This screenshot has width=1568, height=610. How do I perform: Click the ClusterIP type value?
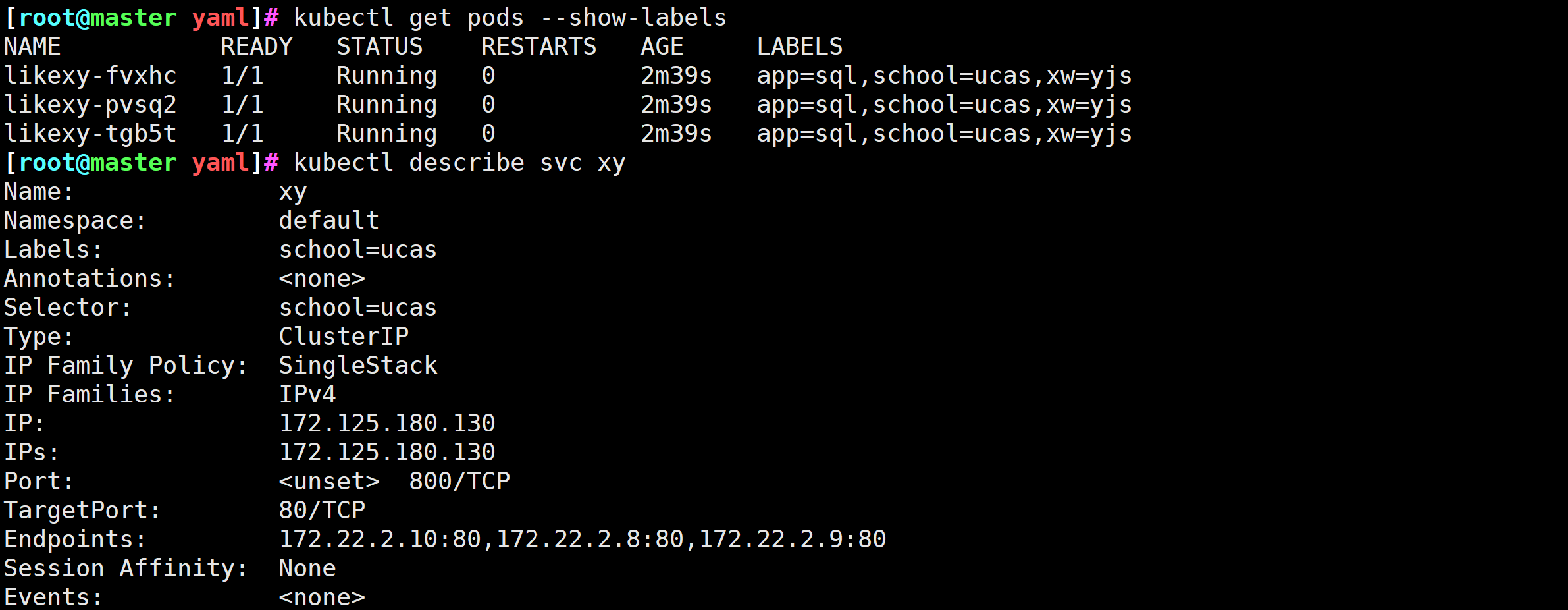click(344, 337)
